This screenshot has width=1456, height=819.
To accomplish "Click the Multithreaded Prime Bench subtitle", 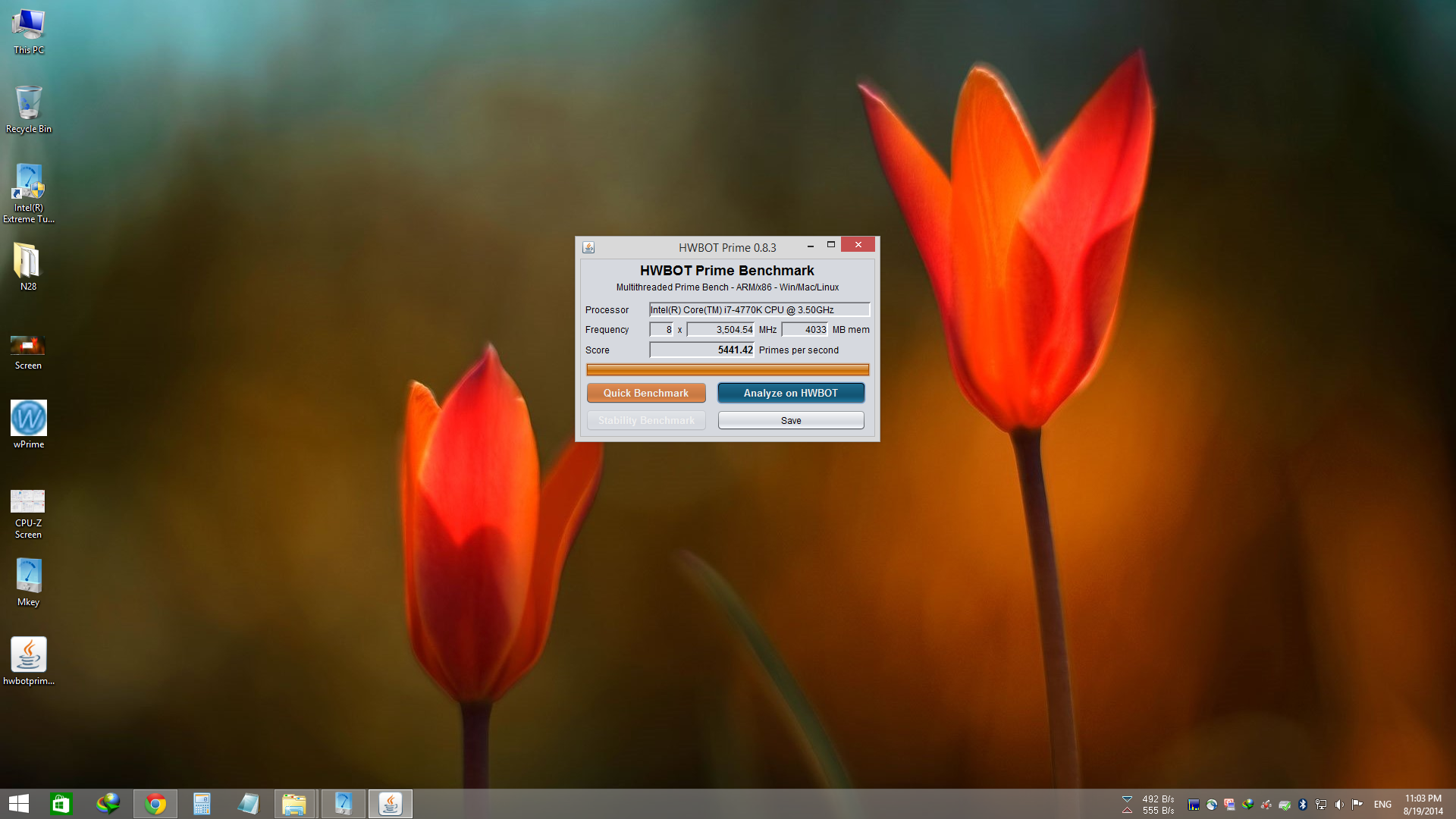I will [x=727, y=287].
